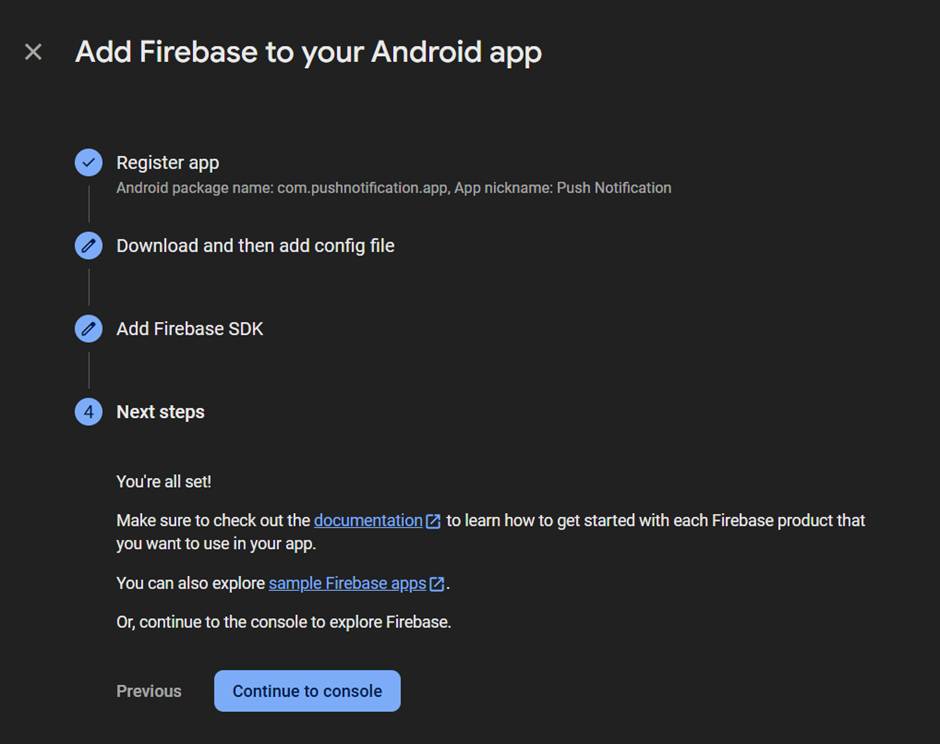Image resolution: width=940 pixels, height=744 pixels.
Task: Click the Add Firebase to your Android app title
Action: pyautogui.click(x=308, y=52)
